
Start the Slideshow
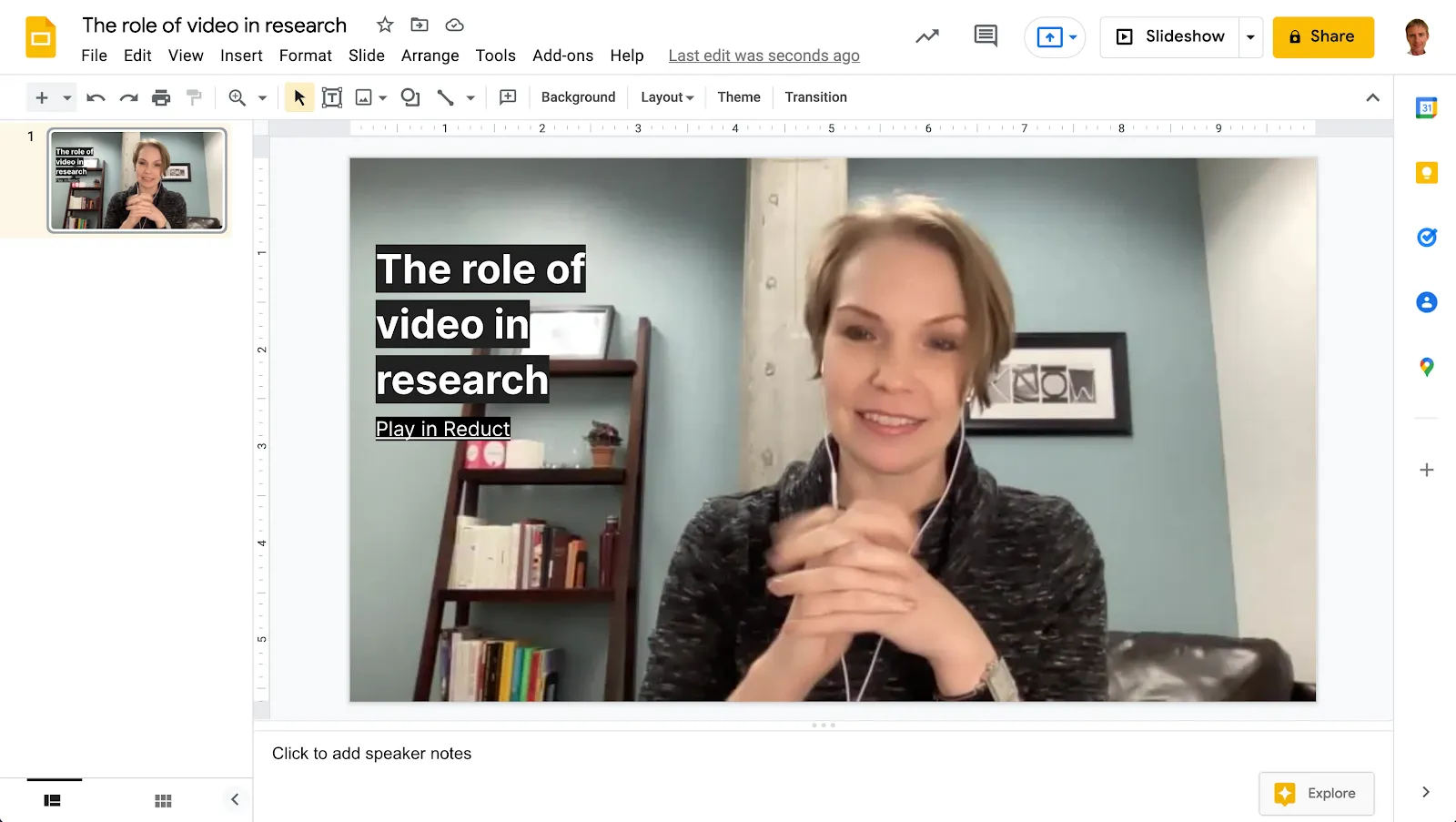(x=1170, y=37)
